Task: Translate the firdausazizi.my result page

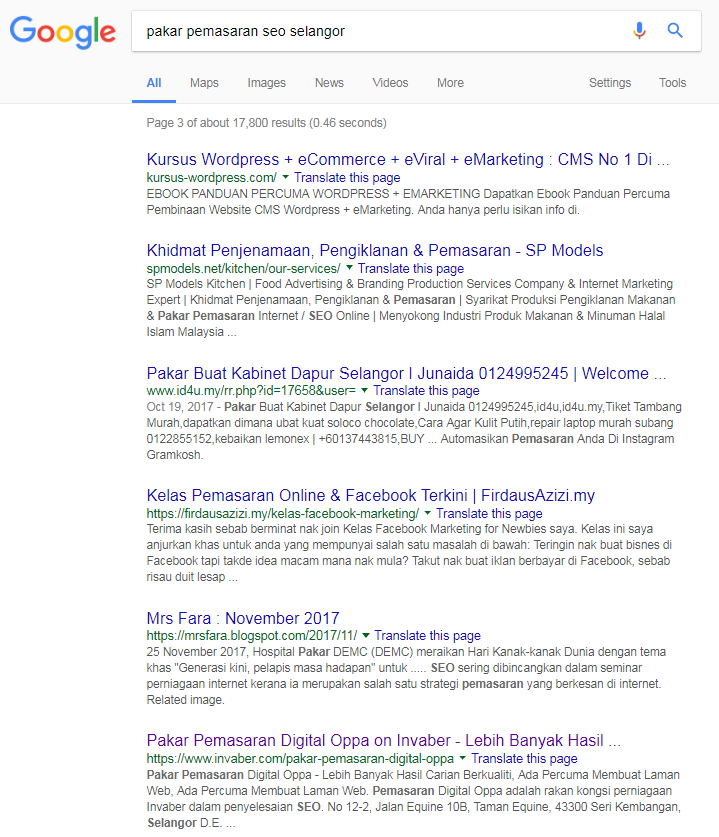Action: pos(489,513)
